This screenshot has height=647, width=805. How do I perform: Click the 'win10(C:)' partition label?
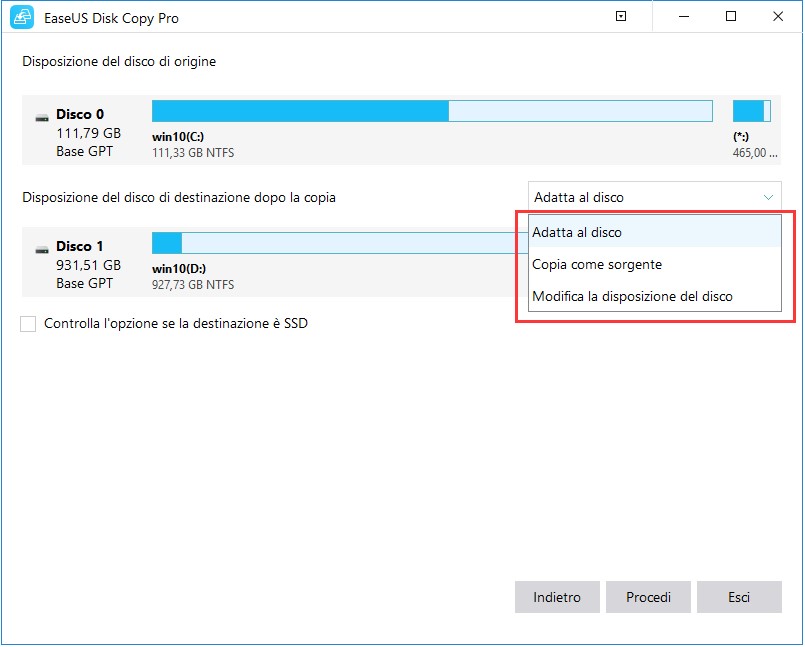coord(178,137)
